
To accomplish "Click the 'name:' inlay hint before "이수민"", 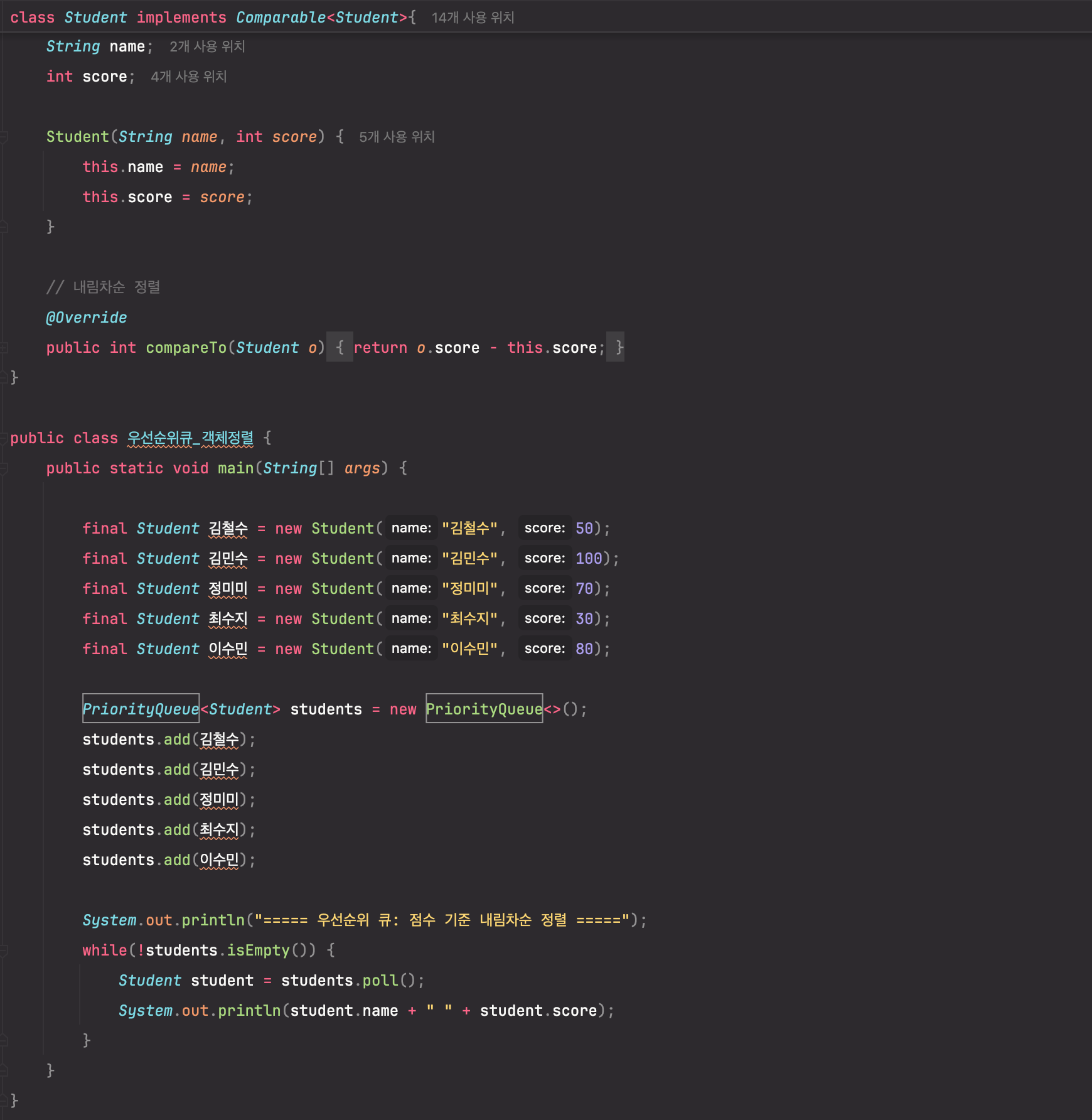I will point(411,649).
